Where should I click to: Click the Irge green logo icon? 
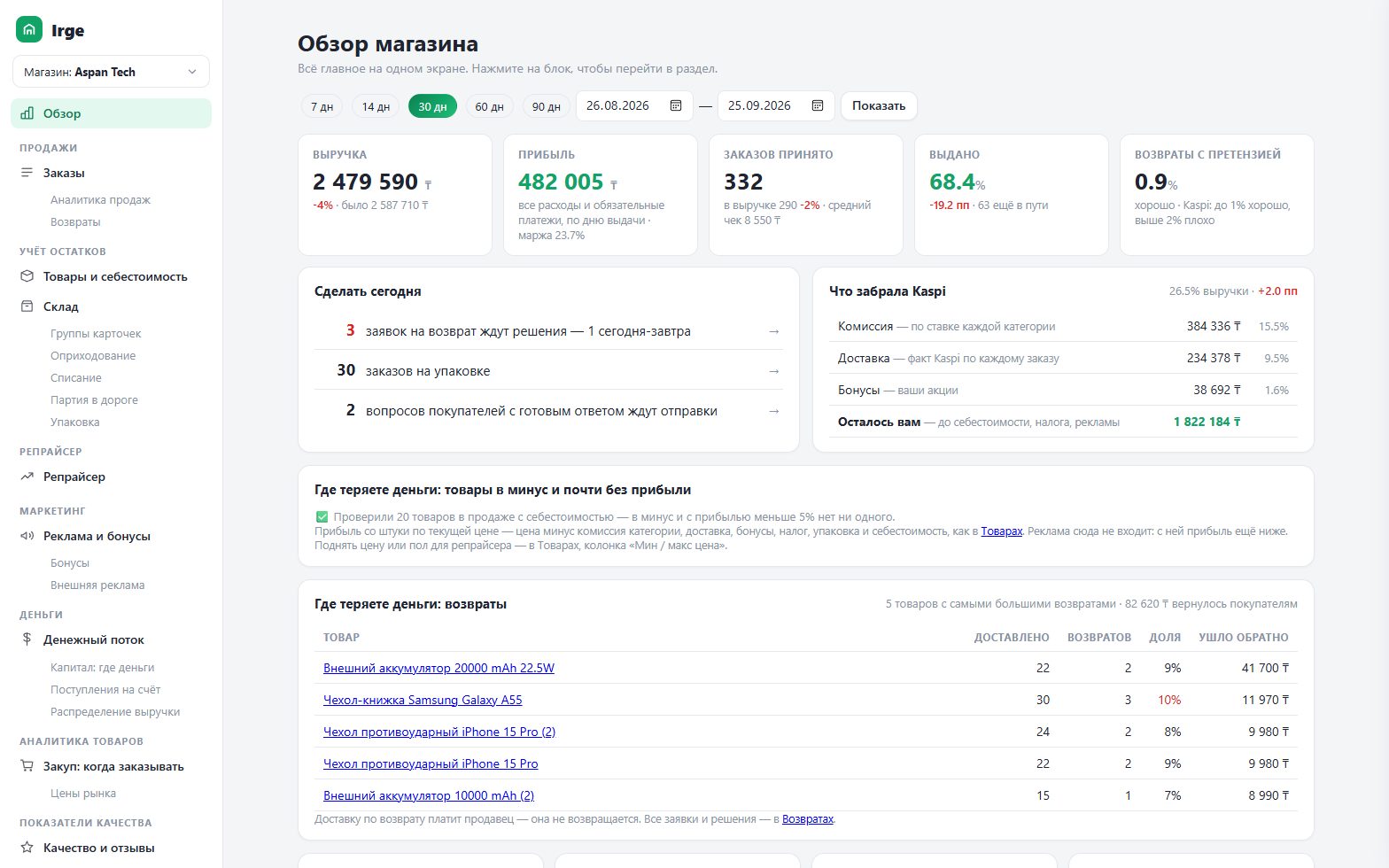coord(29,30)
